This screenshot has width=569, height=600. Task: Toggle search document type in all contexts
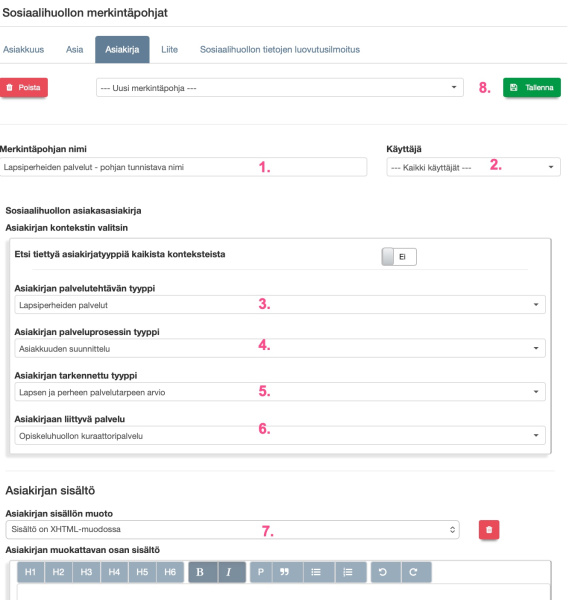399,257
